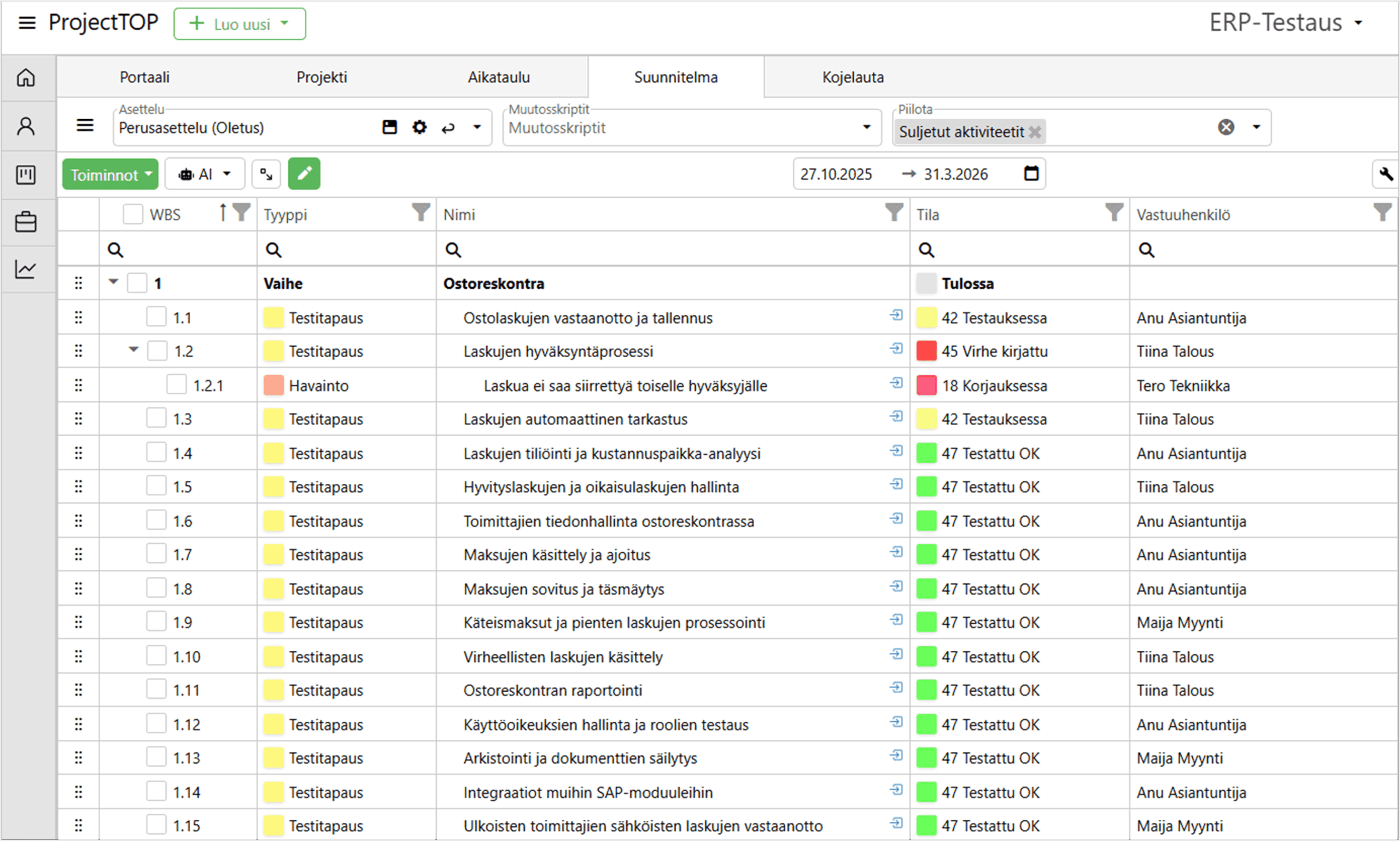Click the save layout floppy disk icon
The width and height of the screenshot is (1400, 841).
point(389,127)
